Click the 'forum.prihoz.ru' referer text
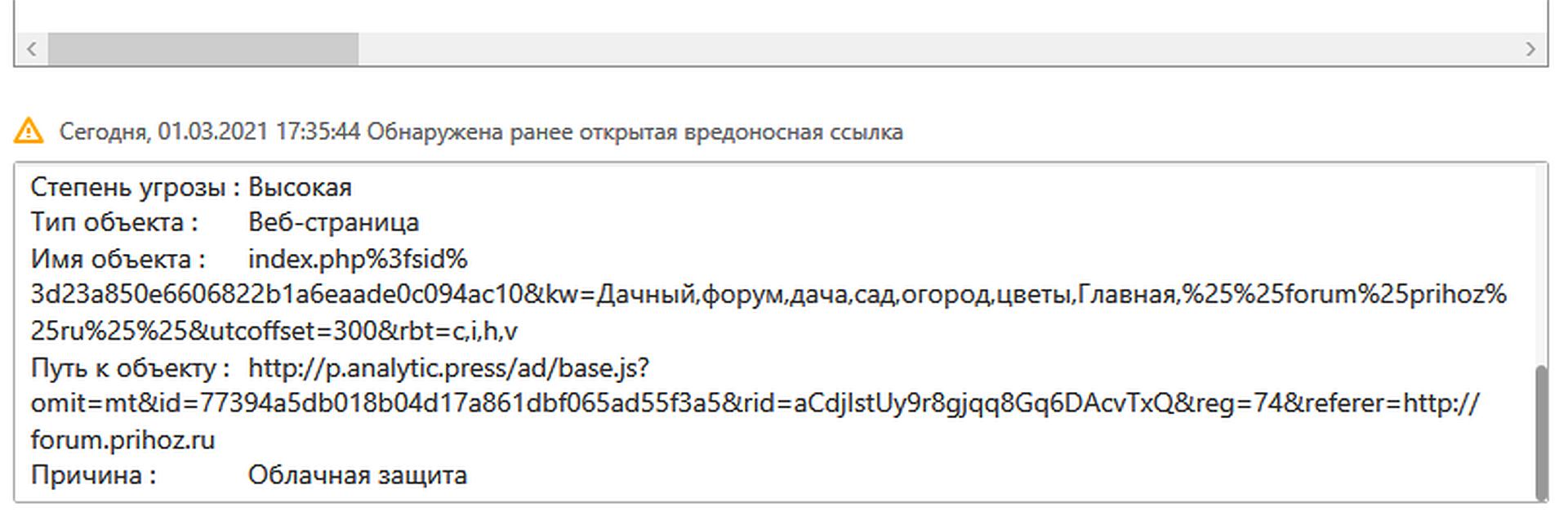 (122, 439)
